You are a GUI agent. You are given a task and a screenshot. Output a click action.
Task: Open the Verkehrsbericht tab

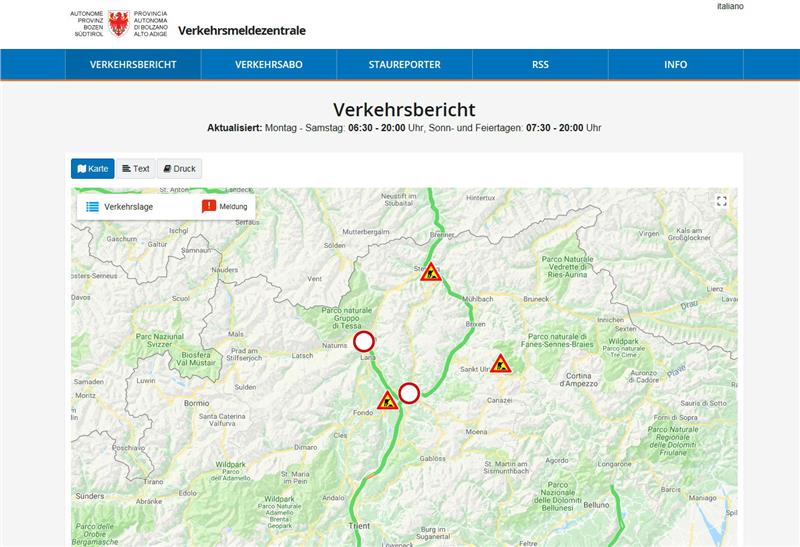point(133,65)
